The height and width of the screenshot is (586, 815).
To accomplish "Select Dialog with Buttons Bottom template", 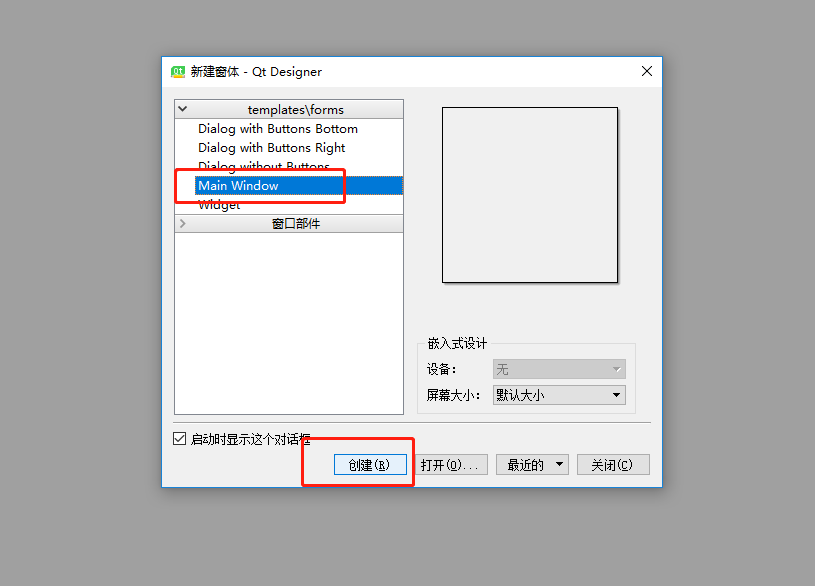I will click(278, 128).
